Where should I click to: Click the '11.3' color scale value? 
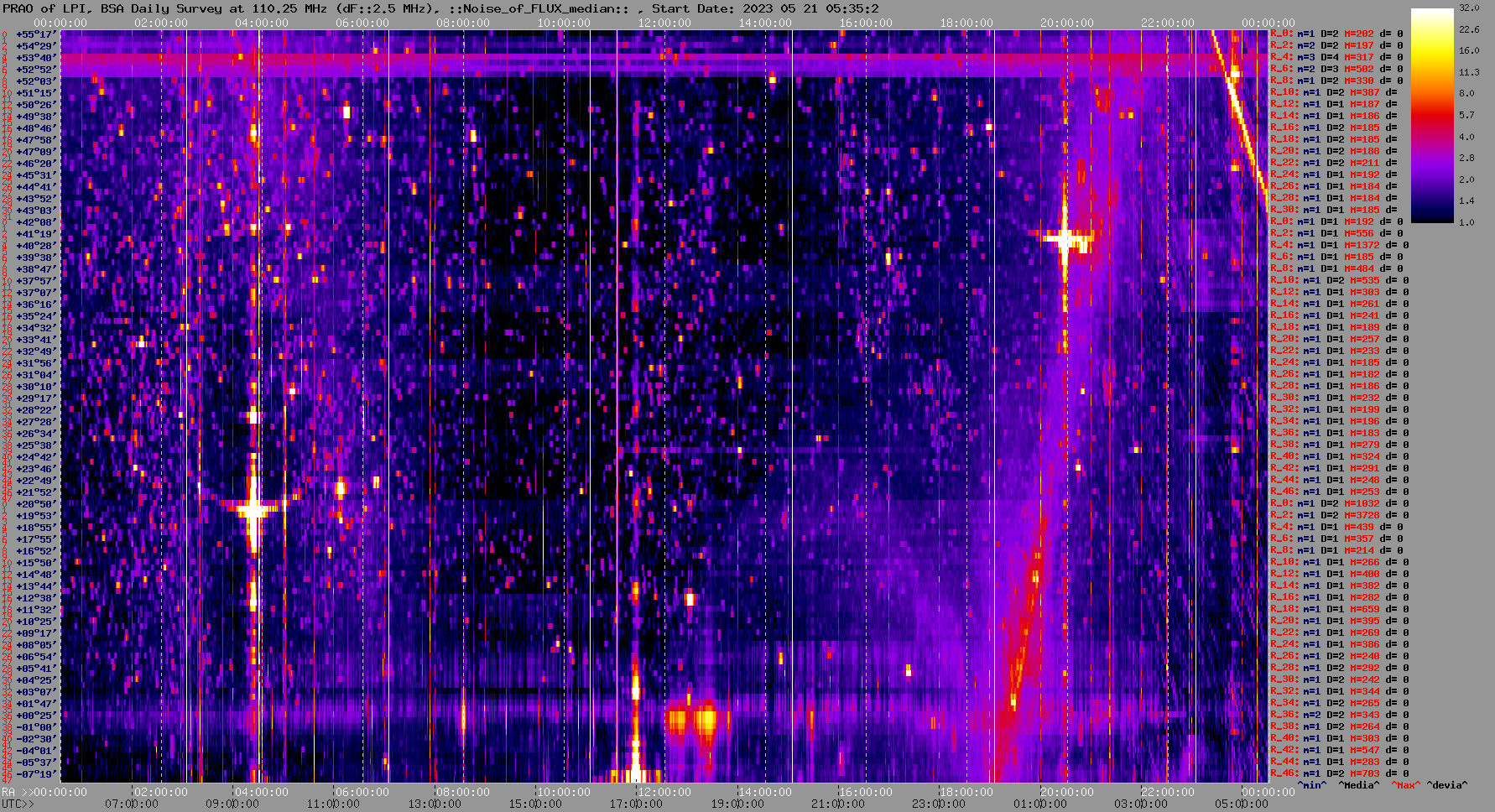point(1469,72)
